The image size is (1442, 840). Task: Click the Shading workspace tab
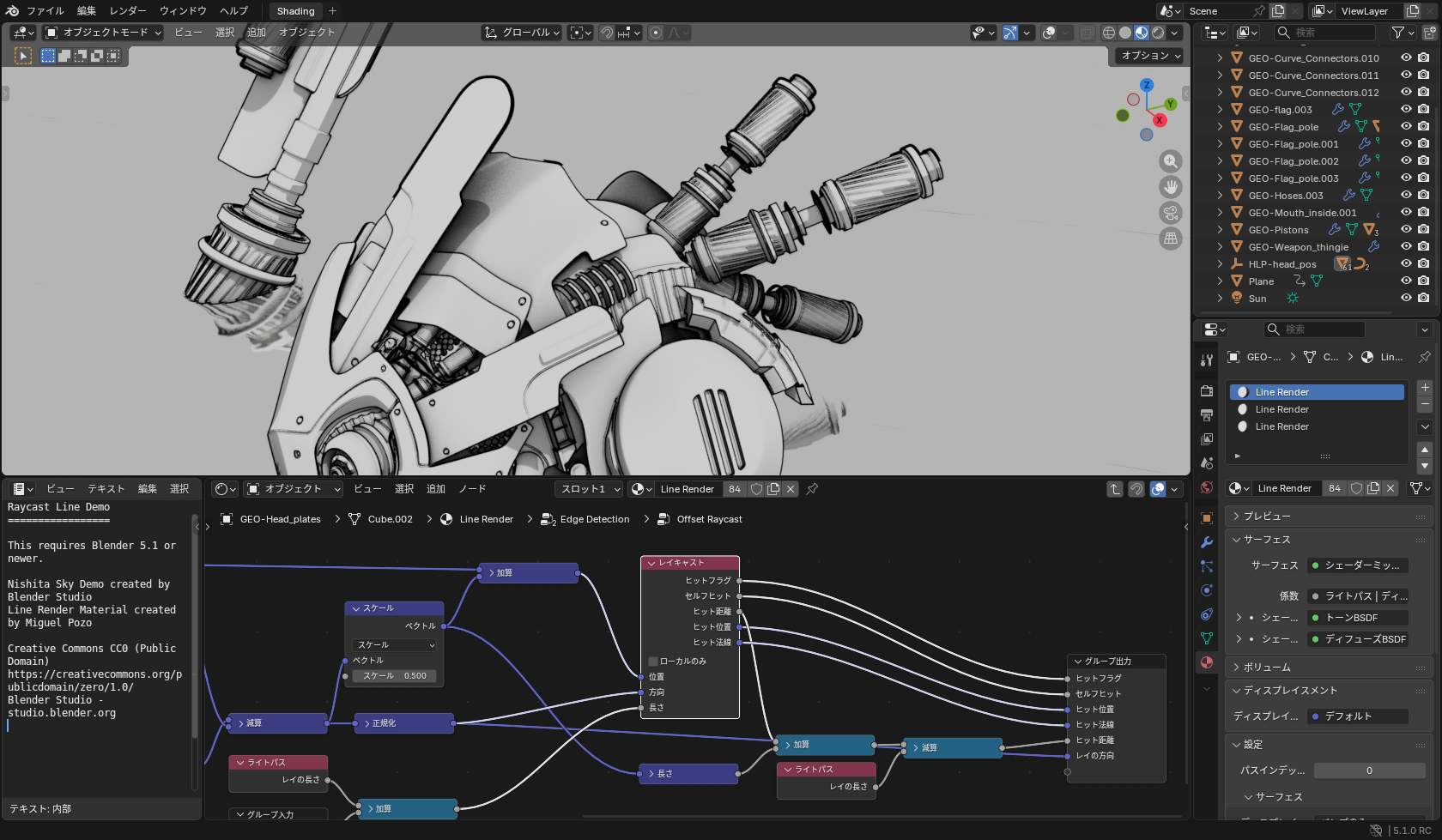coord(294,11)
